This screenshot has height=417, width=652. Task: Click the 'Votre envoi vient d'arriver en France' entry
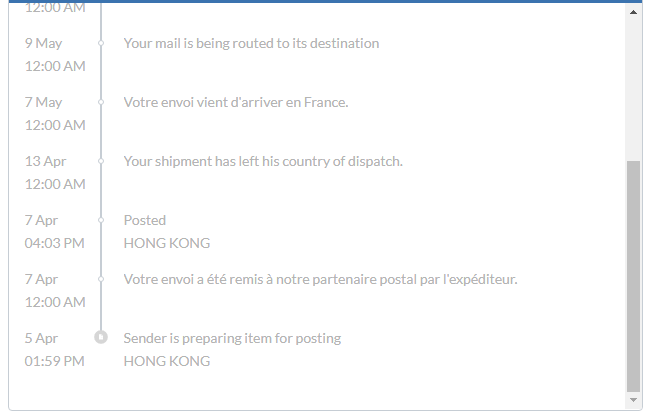coord(236,102)
